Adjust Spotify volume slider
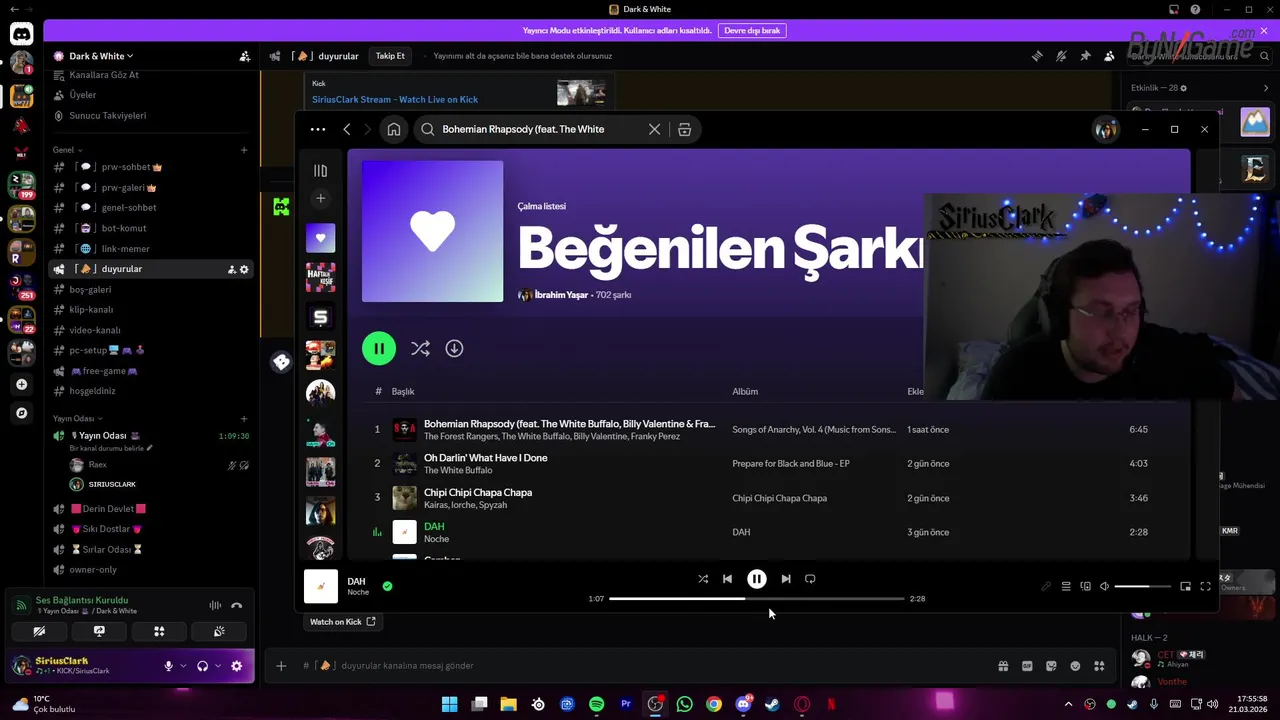 pyautogui.click(x=1142, y=586)
